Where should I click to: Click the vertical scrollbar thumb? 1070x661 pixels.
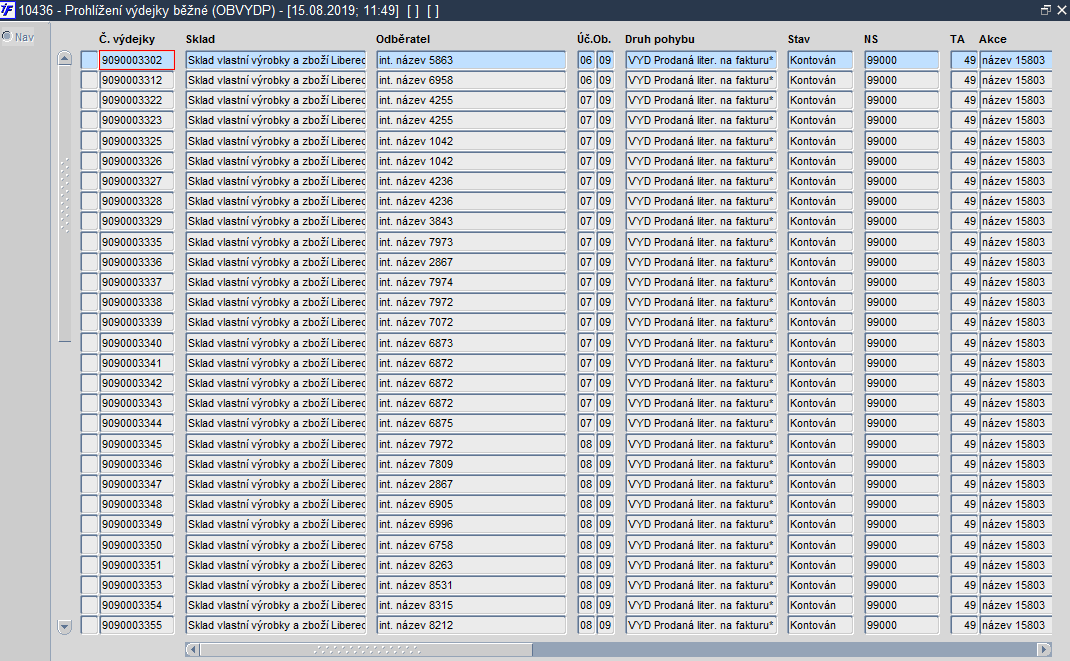coord(65,203)
